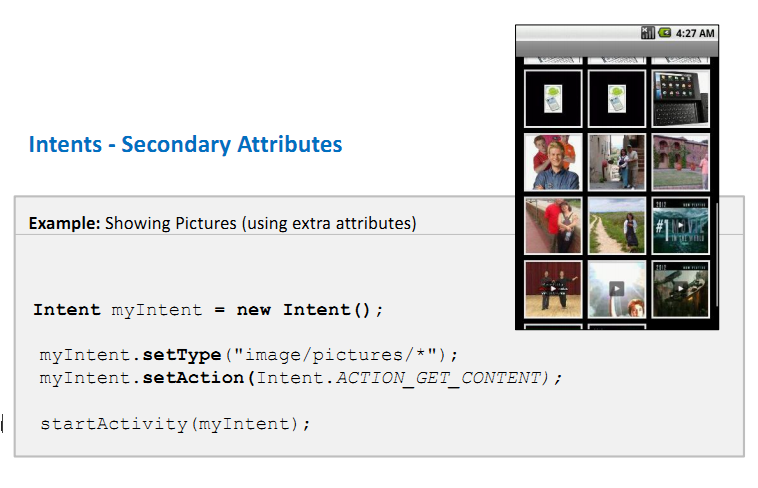
Task: Tap the battery icon in status bar
Action: pos(665,33)
